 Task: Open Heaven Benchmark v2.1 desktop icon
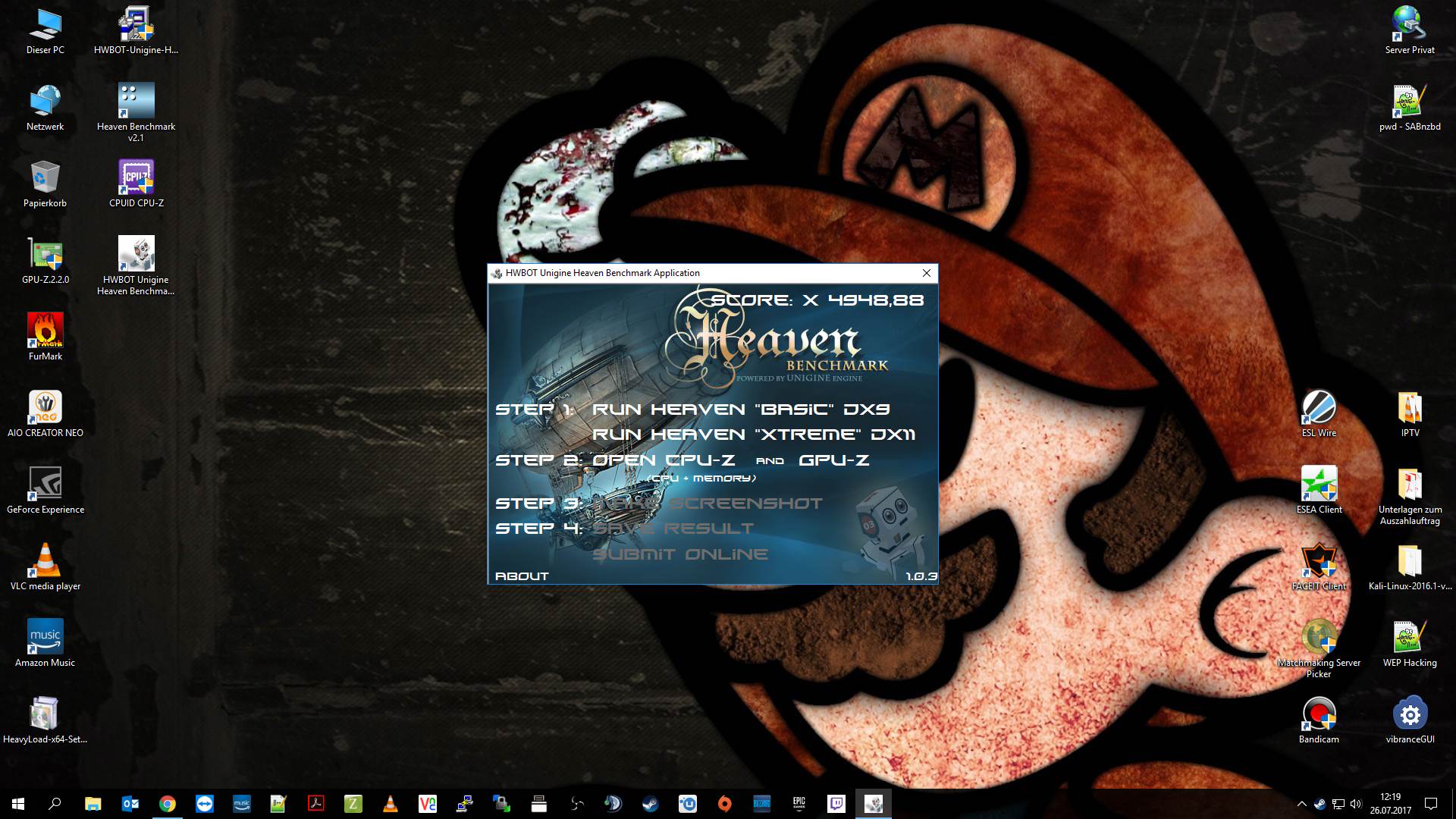[x=136, y=112]
